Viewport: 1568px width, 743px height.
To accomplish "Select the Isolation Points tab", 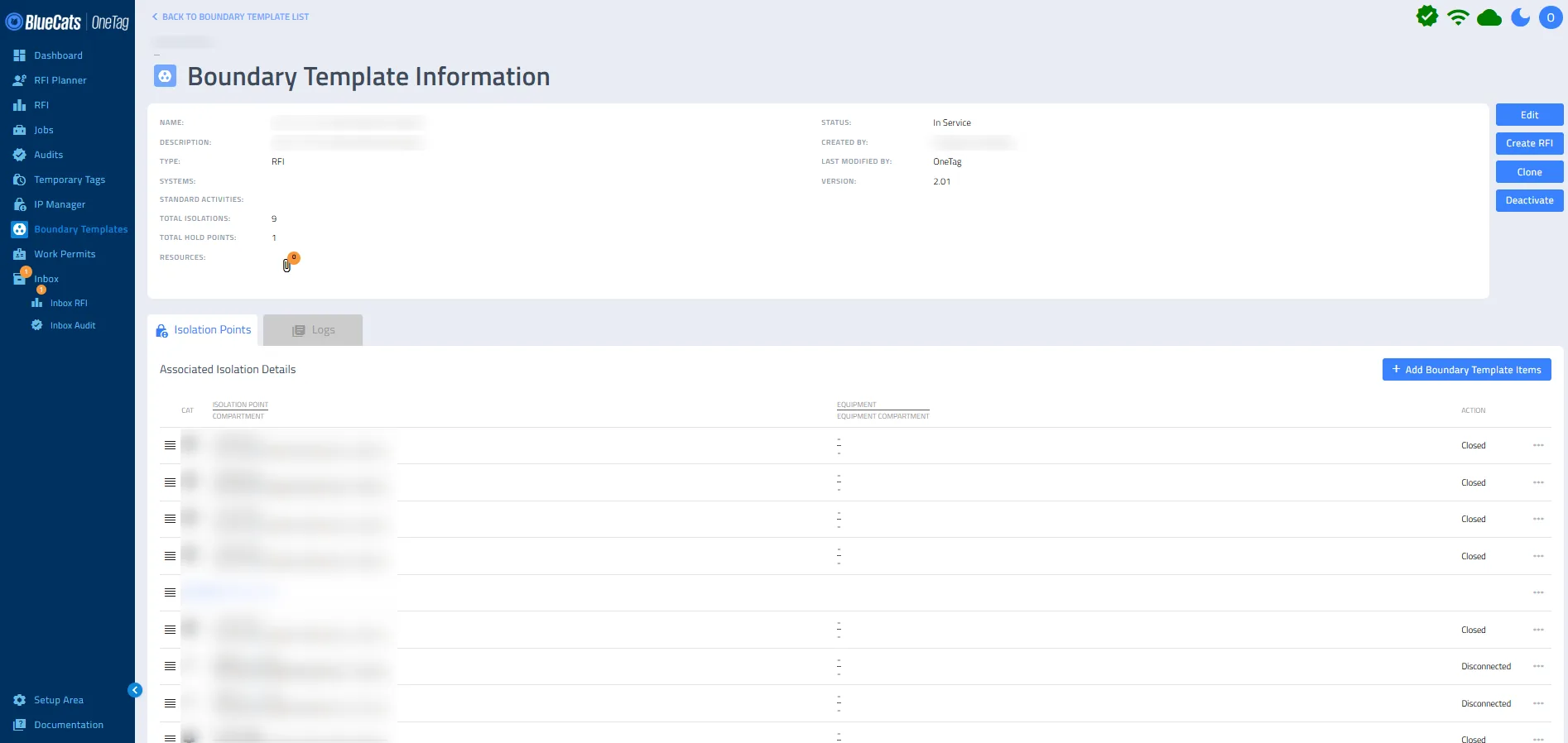I will 203,330.
